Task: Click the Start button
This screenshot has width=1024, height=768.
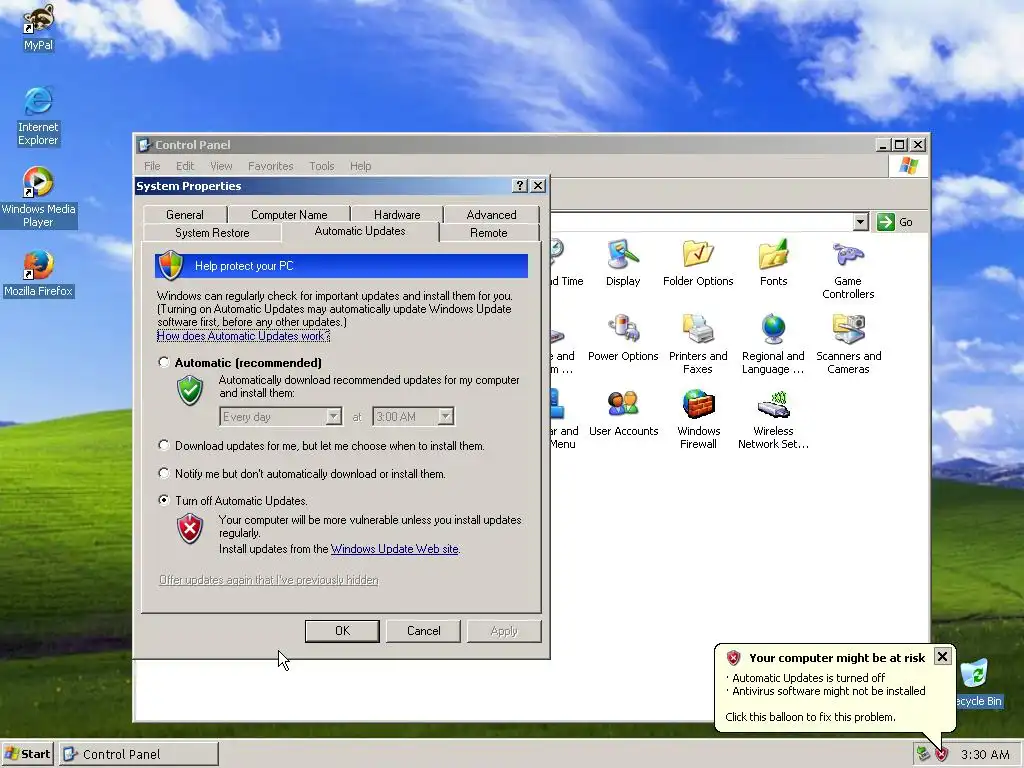Action: [27, 754]
